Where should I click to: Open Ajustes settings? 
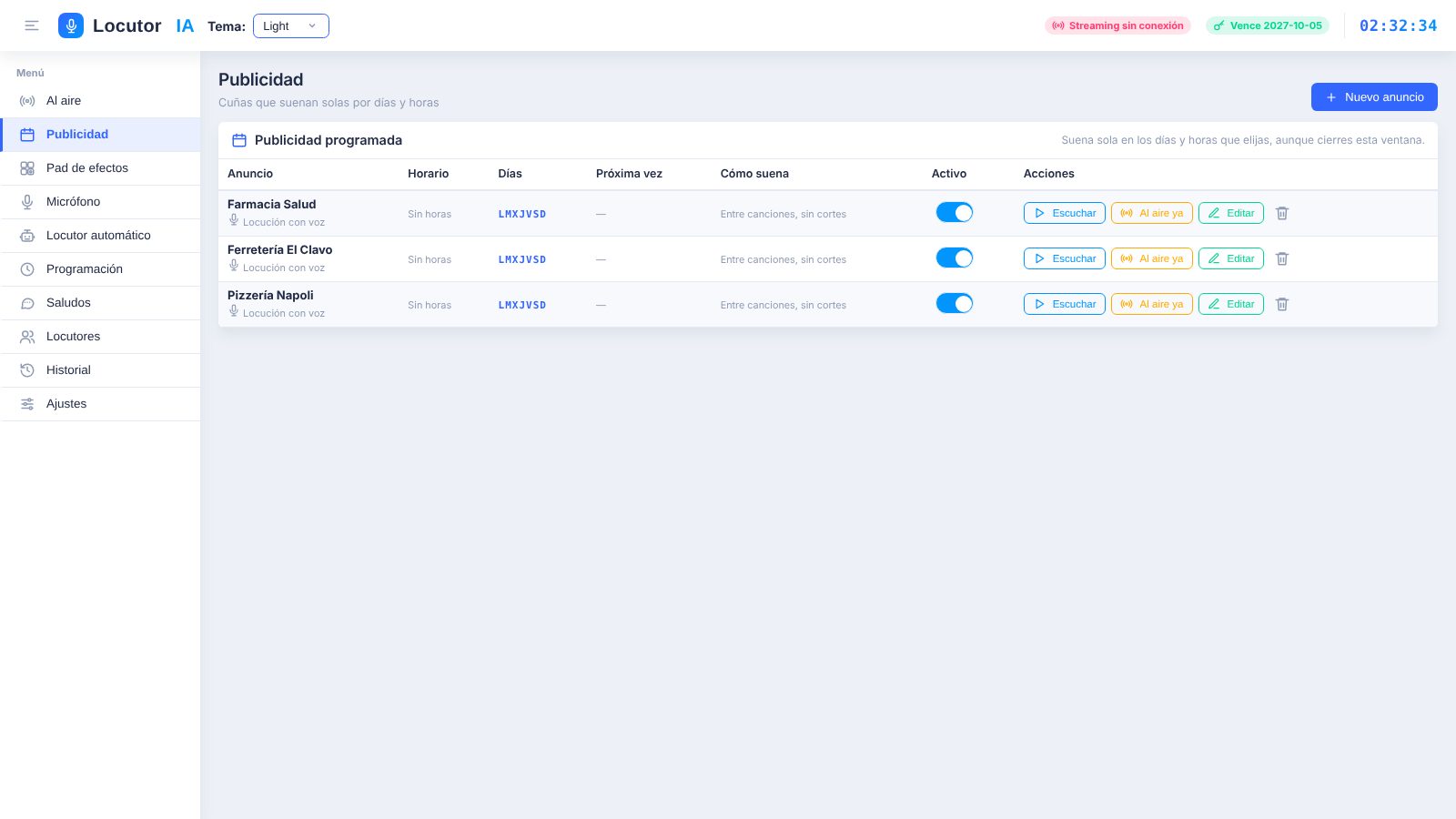[100, 404]
